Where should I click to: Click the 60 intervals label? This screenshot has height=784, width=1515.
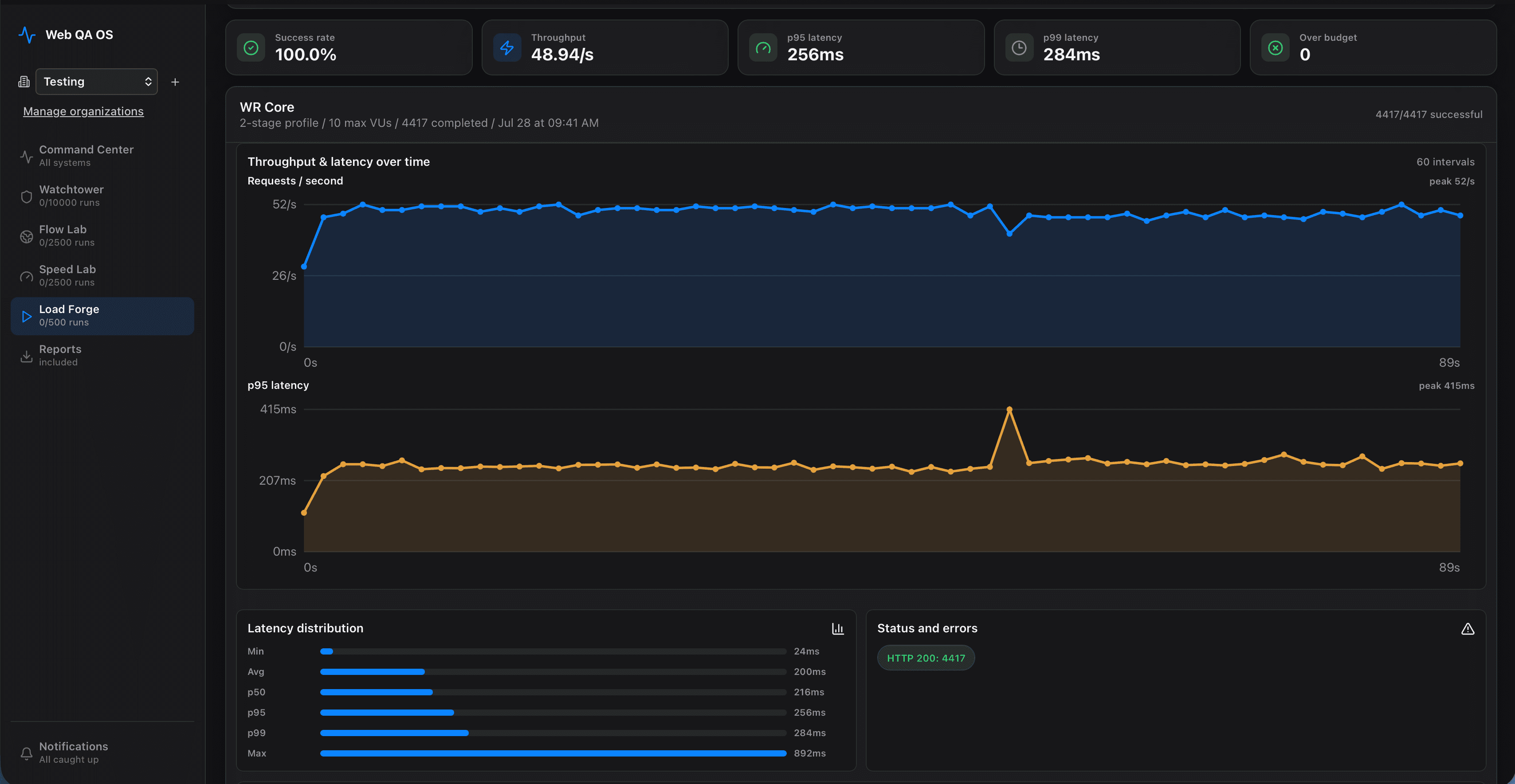[x=1446, y=162]
